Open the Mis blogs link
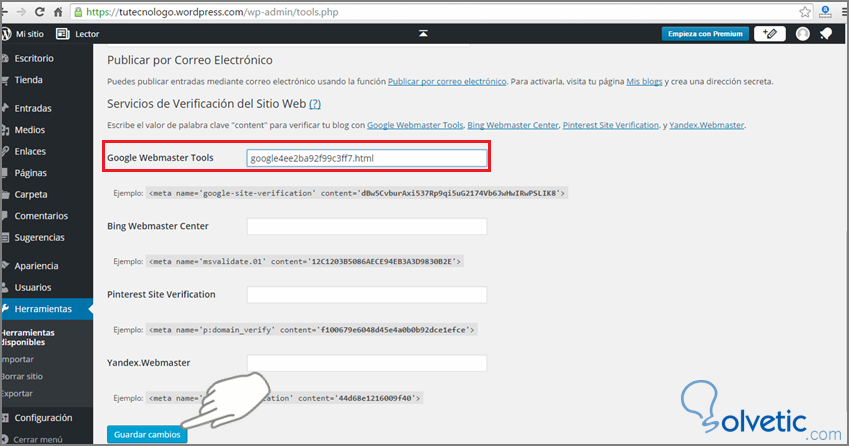The image size is (849, 446). (644, 82)
